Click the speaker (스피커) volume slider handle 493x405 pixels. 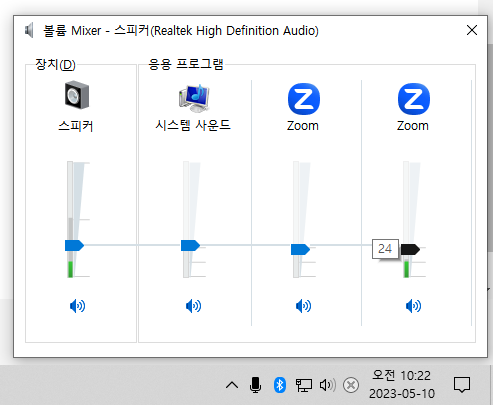[74, 245]
